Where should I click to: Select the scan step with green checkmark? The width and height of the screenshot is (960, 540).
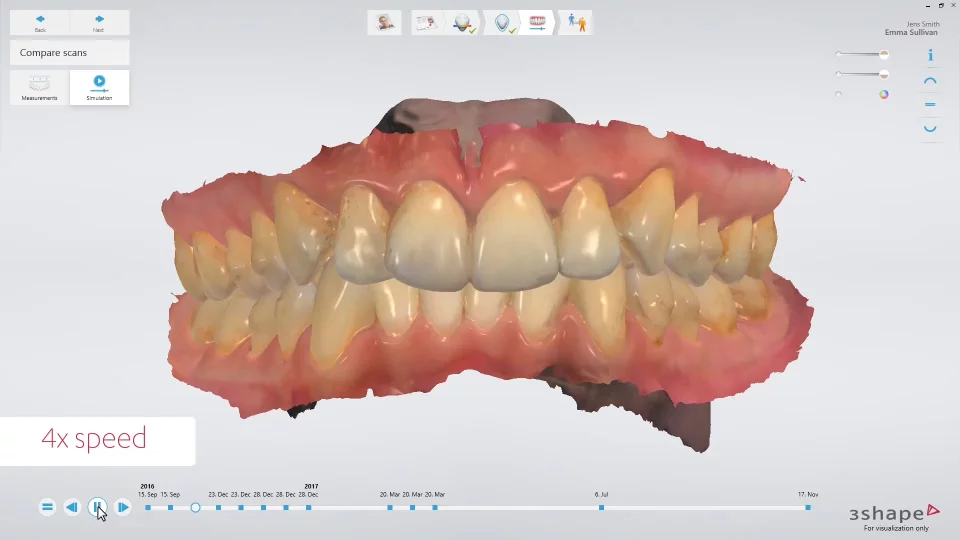tap(464, 23)
